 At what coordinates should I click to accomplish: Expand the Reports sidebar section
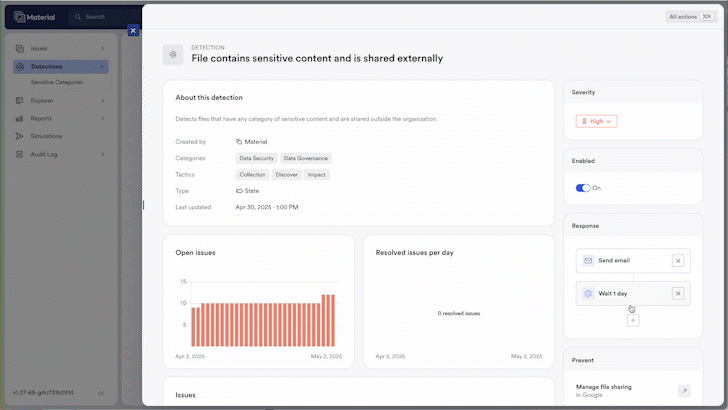(x=102, y=118)
